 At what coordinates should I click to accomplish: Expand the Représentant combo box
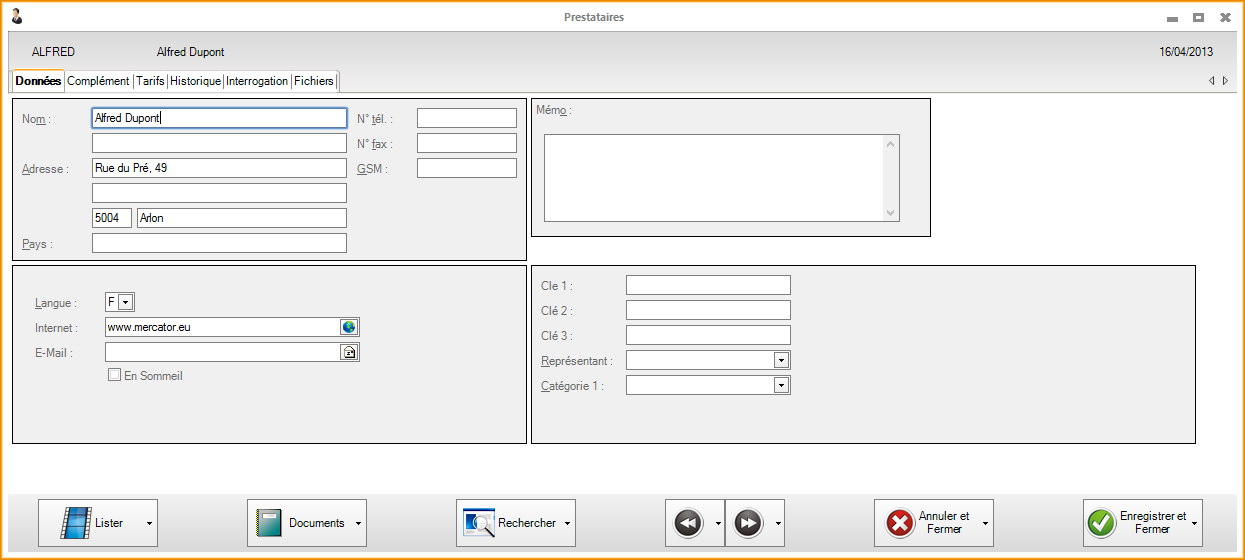[781, 360]
